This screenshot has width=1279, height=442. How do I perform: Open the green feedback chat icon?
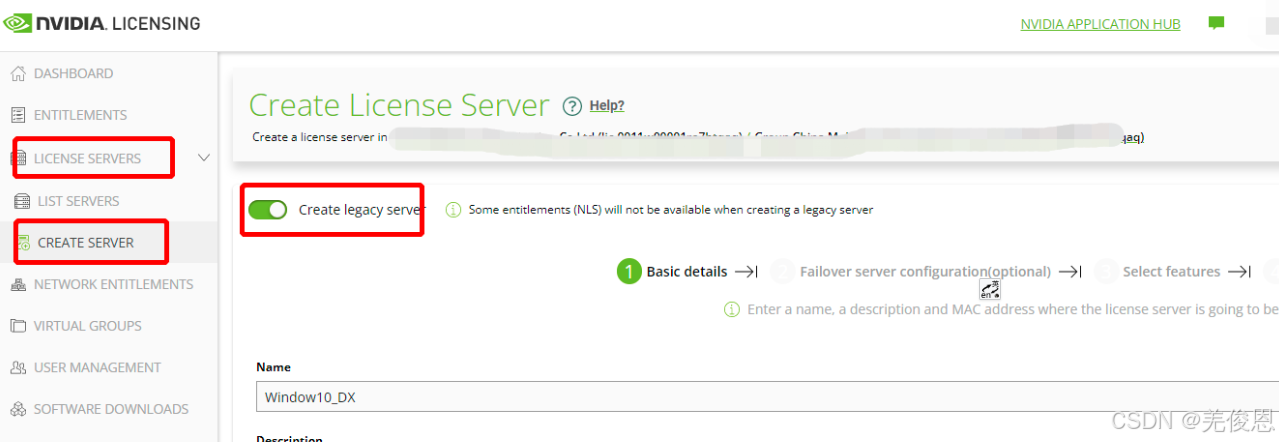click(1216, 23)
